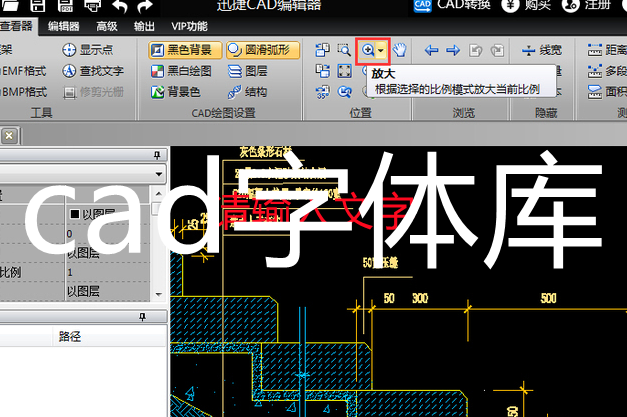
Task: Toggle the 圆滑弧形 smooth arcs option
Action: tap(263, 50)
